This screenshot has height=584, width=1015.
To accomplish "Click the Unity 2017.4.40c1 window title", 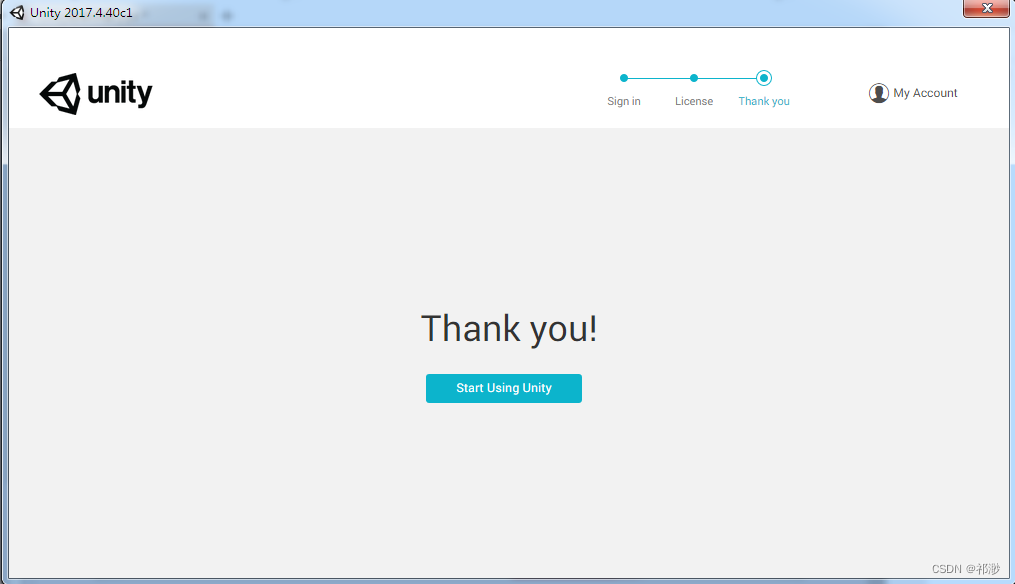I will (81, 13).
